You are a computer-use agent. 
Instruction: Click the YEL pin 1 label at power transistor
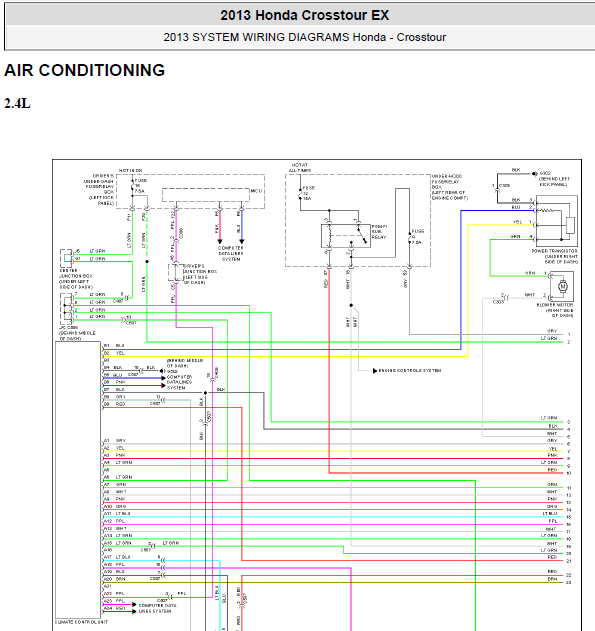pyautogui.click(x=522, y=222)
